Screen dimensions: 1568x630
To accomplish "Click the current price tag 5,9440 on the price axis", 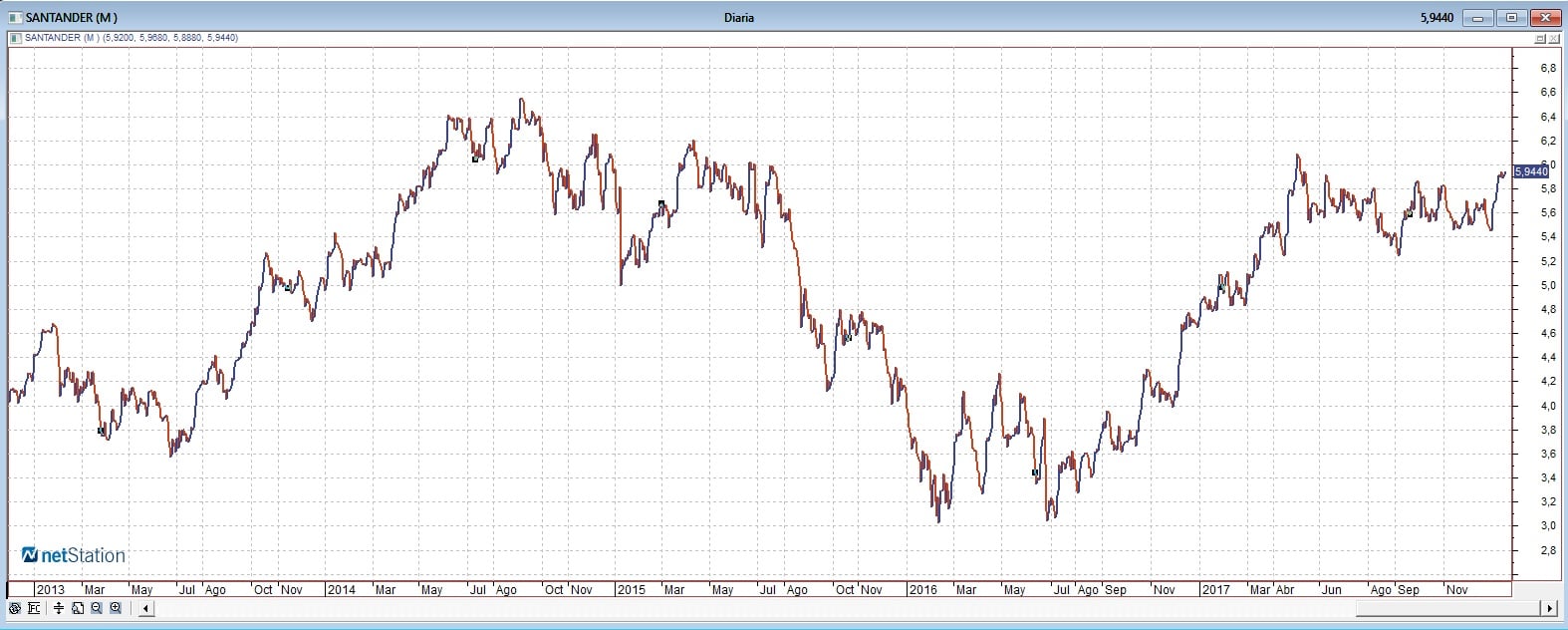I will 1531,171.
